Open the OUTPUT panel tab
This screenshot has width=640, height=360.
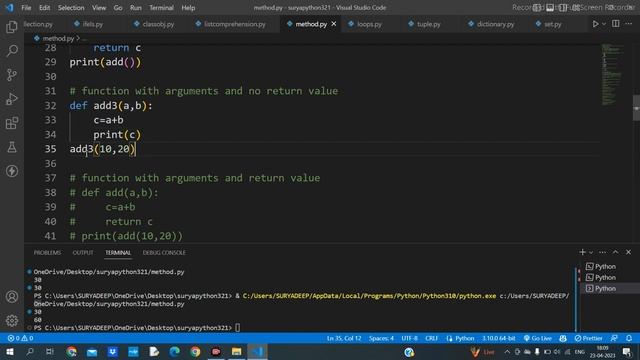(x=83, y=253)
